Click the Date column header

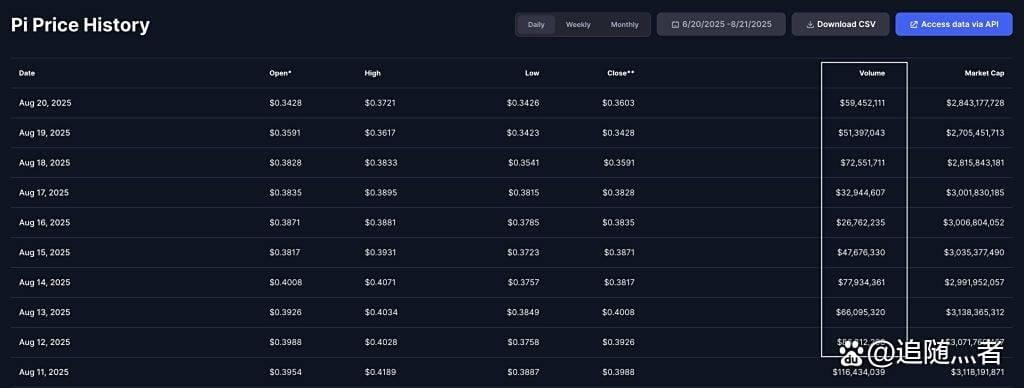27,73
